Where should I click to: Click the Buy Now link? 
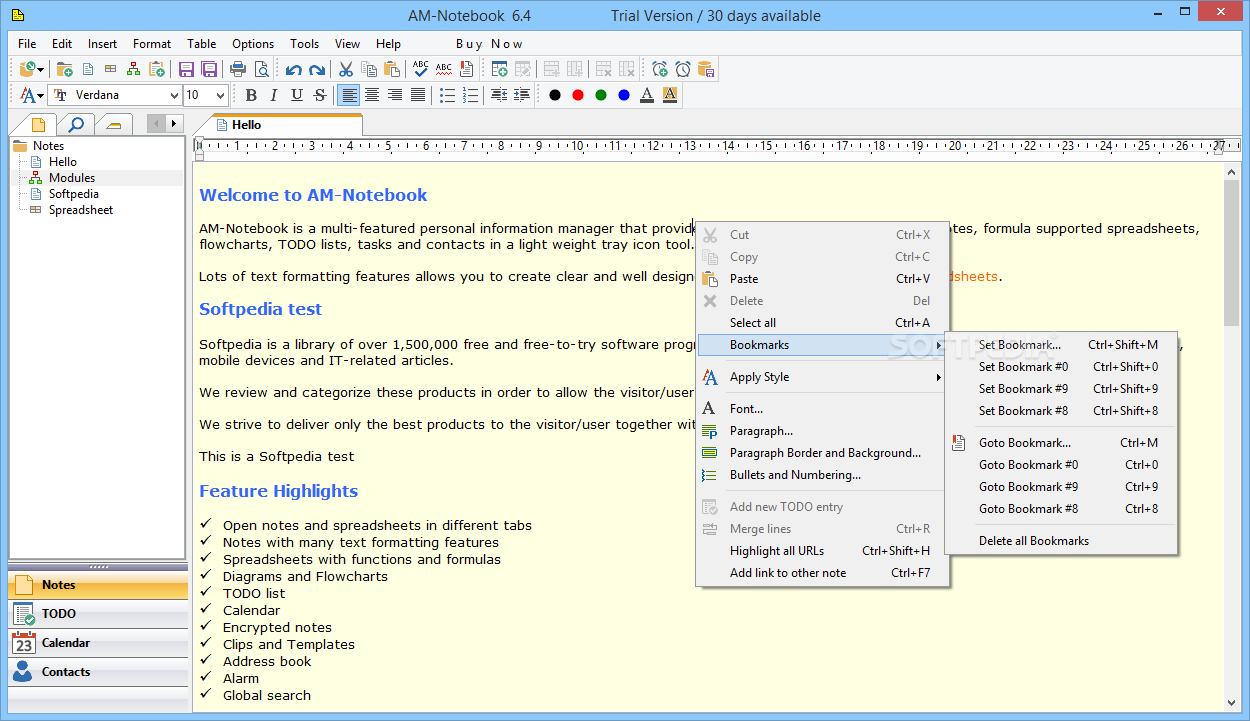click(489, 44)
